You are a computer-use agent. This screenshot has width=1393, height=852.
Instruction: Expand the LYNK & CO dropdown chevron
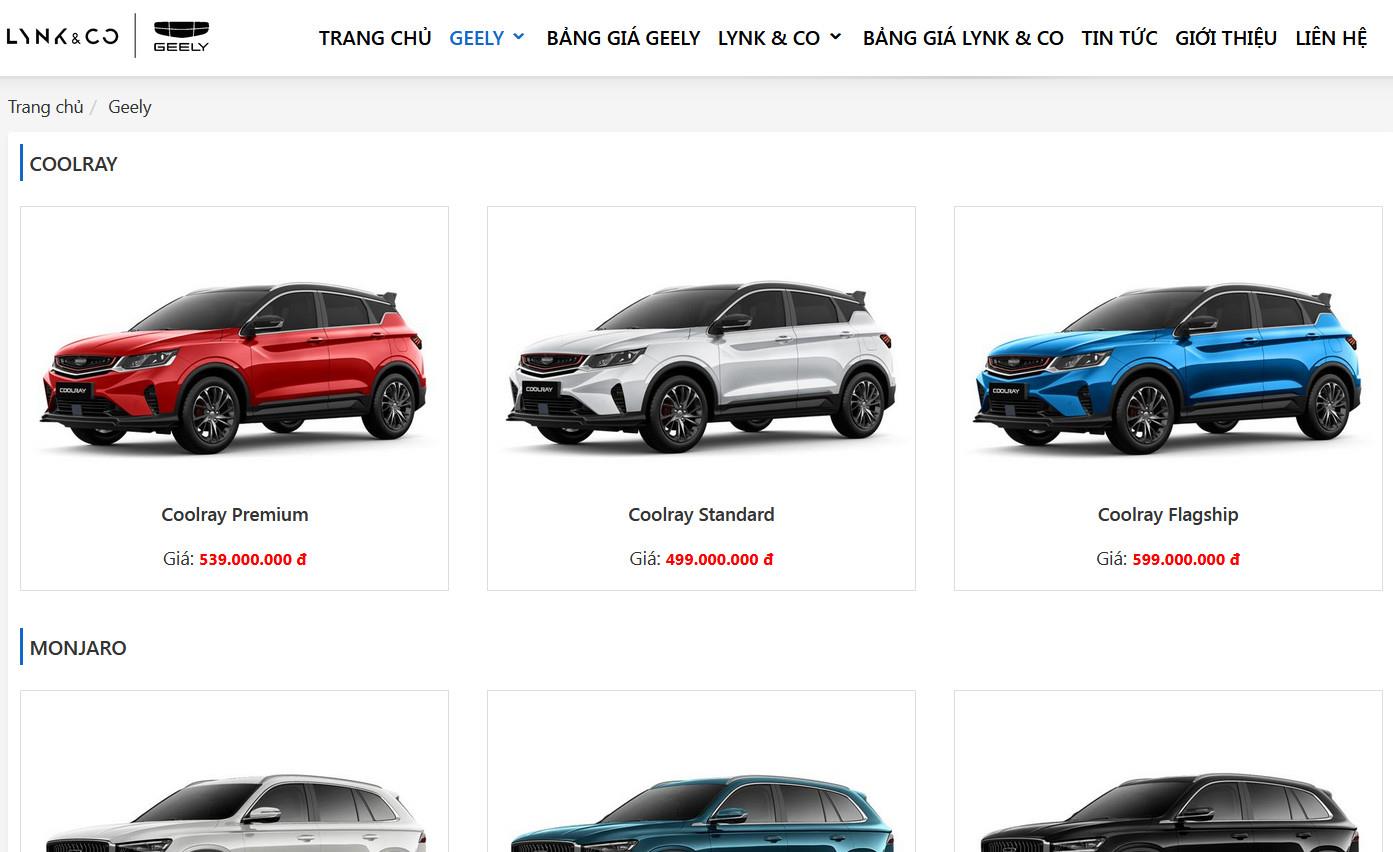836,37
